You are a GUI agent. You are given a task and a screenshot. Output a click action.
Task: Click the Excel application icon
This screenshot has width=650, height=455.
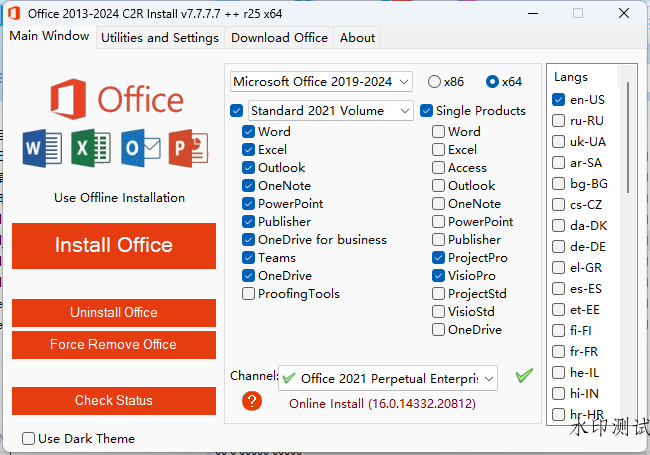click(91, 148)
